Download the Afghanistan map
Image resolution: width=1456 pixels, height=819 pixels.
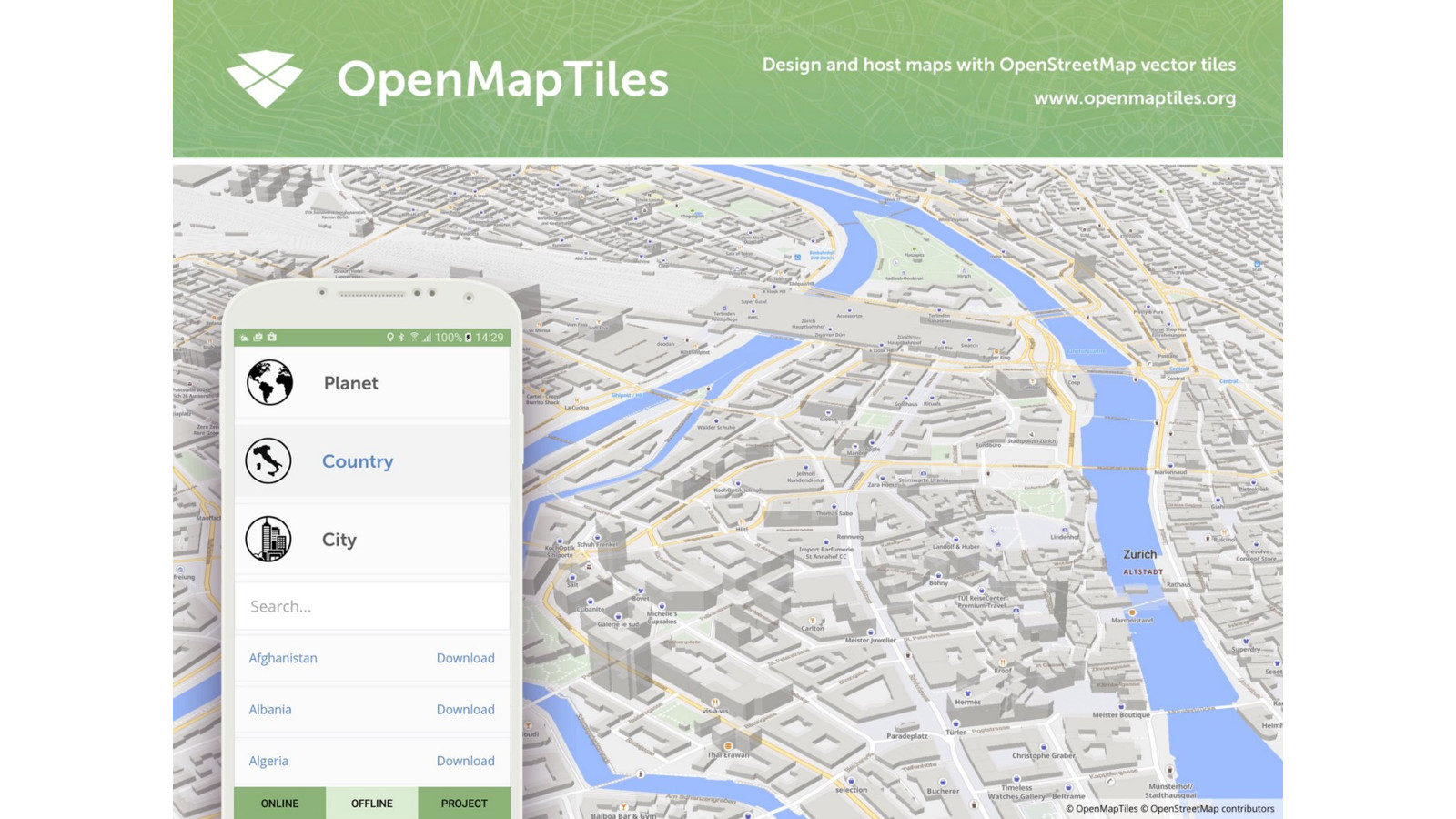coord(466,658)
